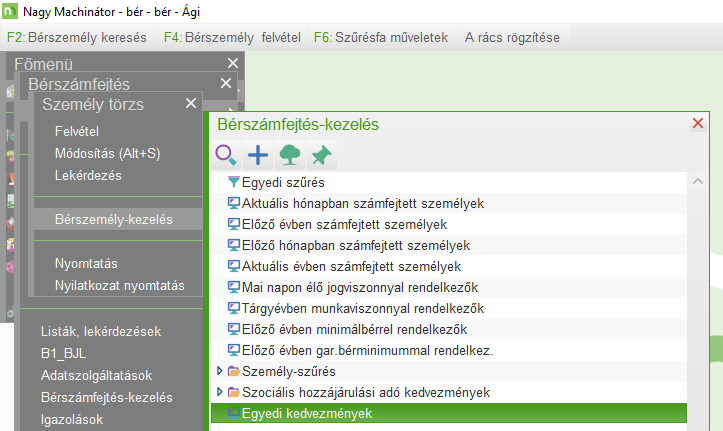Select Mai napon élő jogviszonnyal rendelkezők
The height and width of the screenshot is (431, 723).
point(356,287)
